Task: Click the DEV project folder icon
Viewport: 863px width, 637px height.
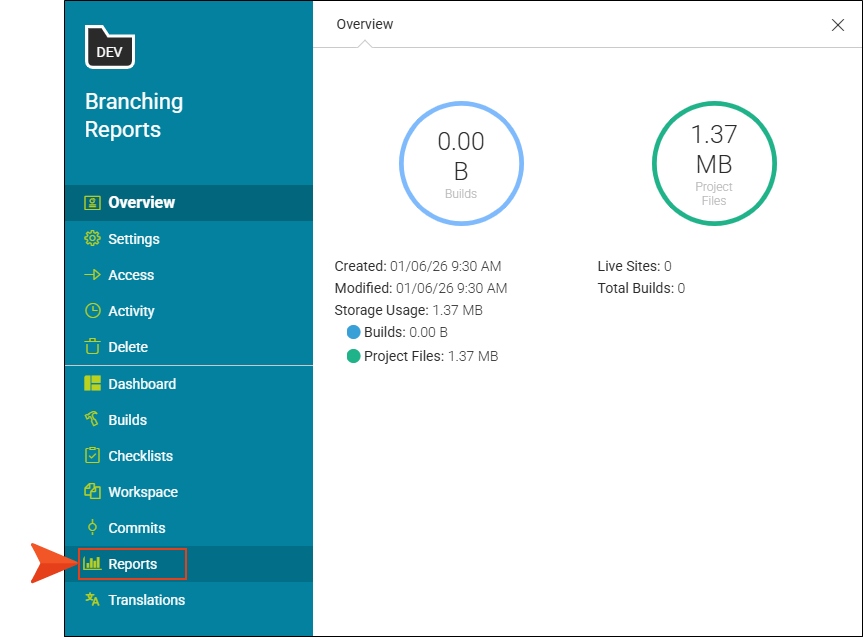Action: click(x=110, y=47)
